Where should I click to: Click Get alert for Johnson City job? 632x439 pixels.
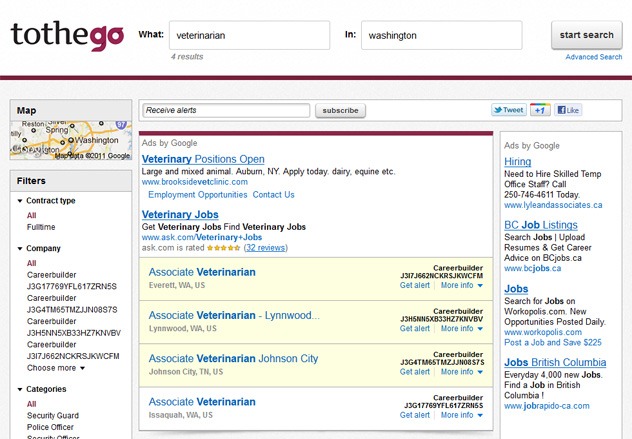pos(415,372)
